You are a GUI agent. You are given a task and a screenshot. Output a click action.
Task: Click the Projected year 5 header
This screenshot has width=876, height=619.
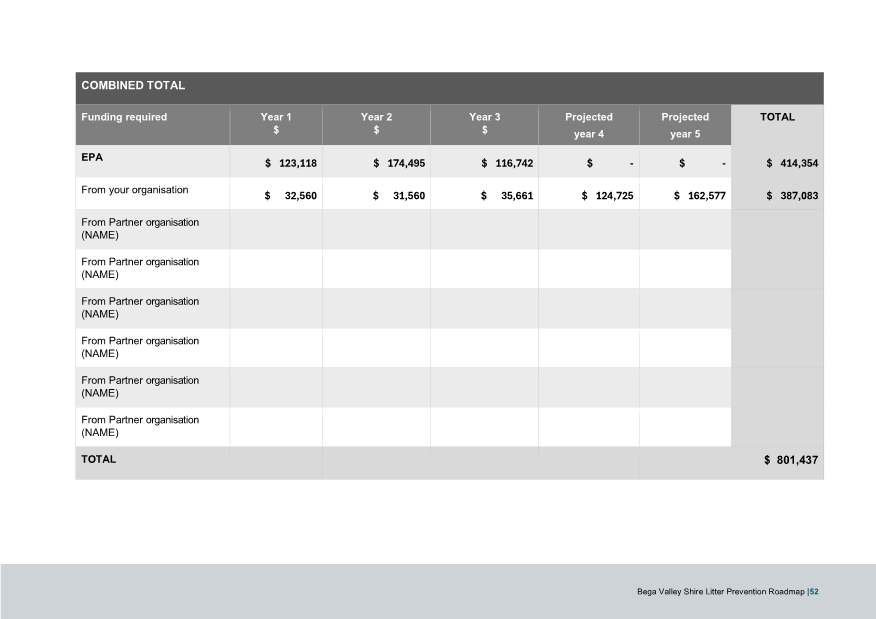click(x=685, y=125)
